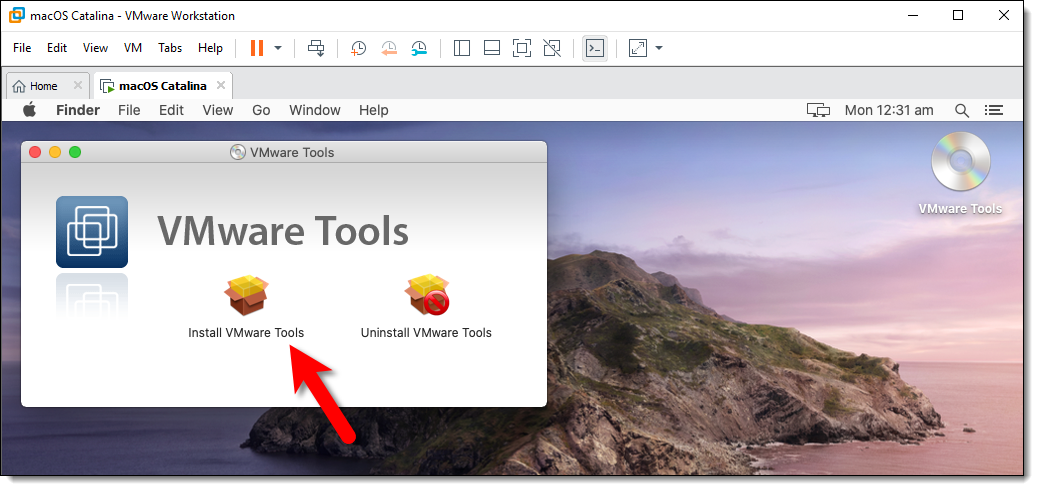Open the snapshot manager

tap(419, 48)
